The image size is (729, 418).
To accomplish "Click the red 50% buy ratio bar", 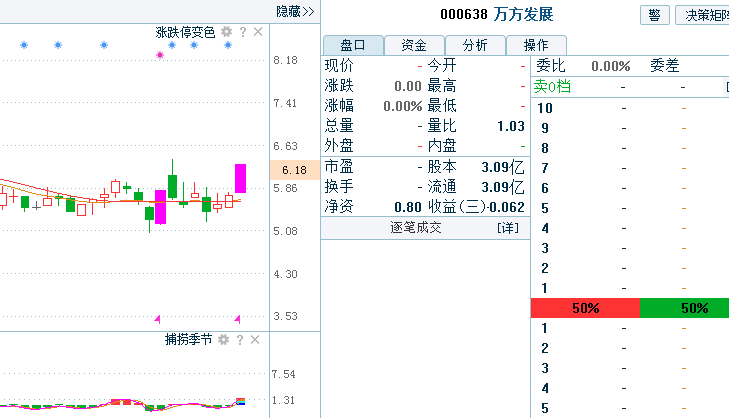I will 584,308.
